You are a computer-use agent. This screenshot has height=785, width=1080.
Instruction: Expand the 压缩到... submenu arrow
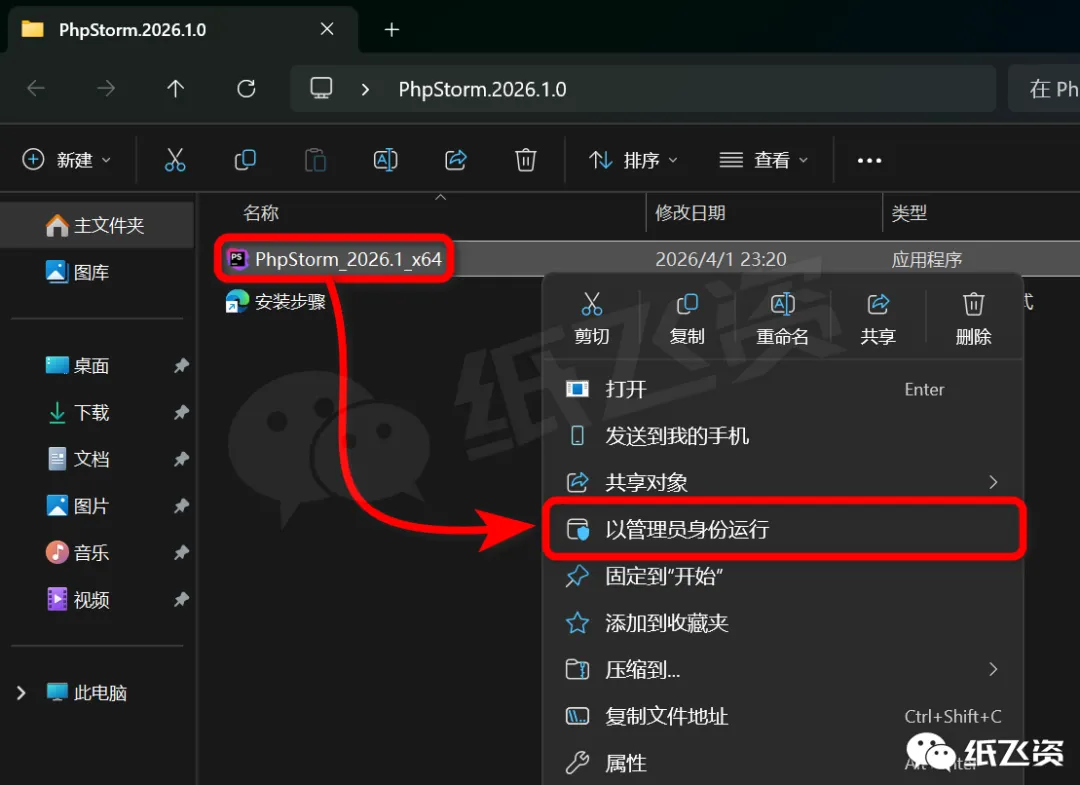pyautogui.click(x=993, y=669)
